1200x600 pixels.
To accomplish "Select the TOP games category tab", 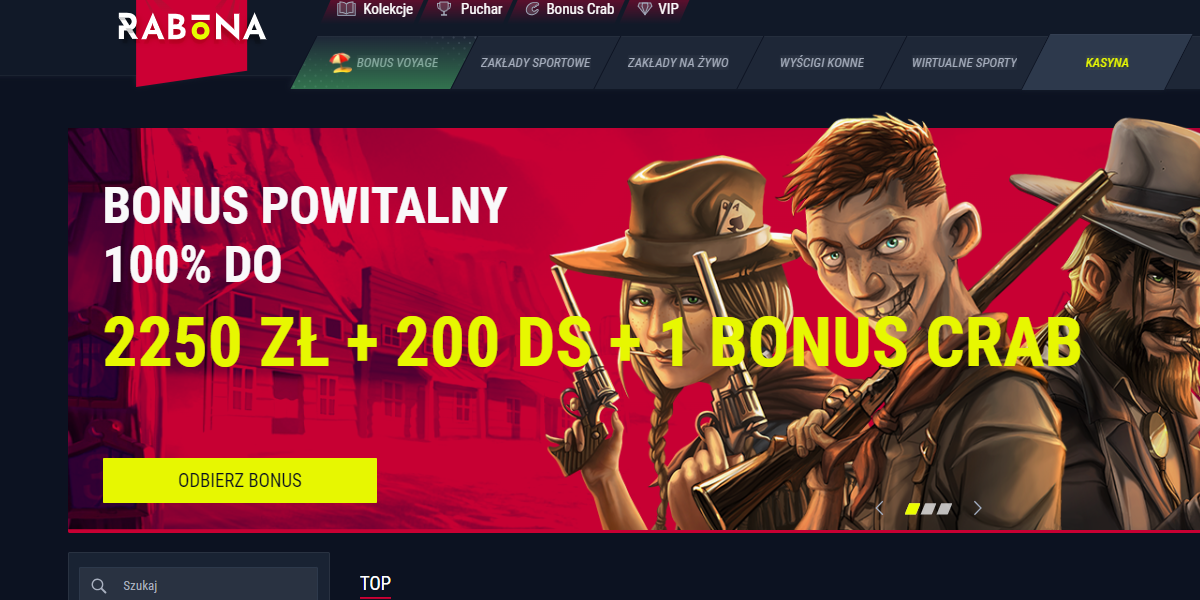I will point(375,583).
